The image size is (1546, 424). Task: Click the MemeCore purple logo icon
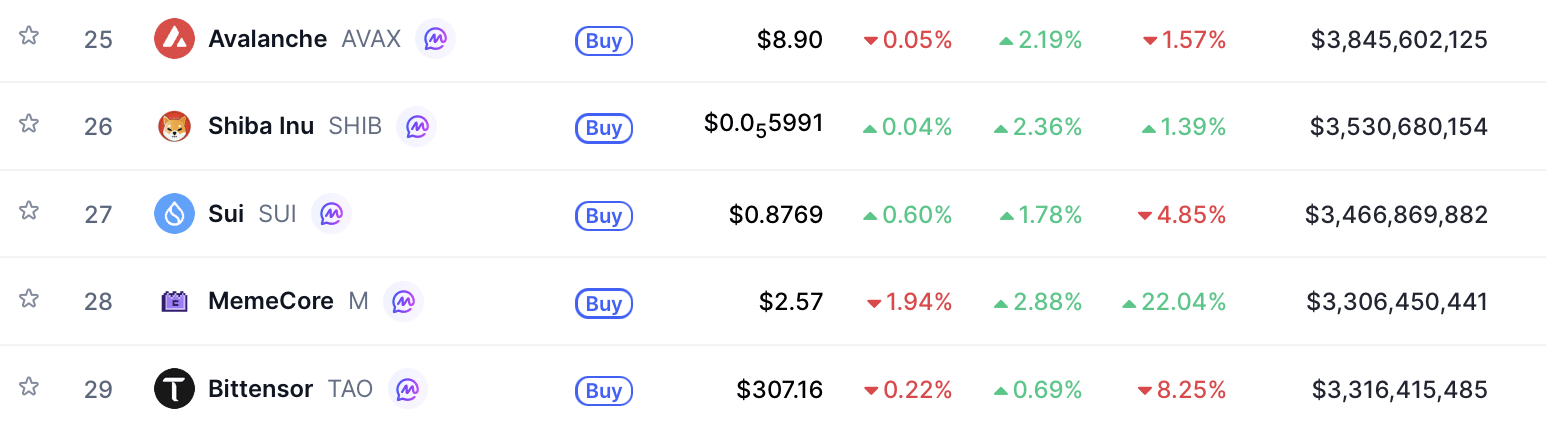coord(174,301)
